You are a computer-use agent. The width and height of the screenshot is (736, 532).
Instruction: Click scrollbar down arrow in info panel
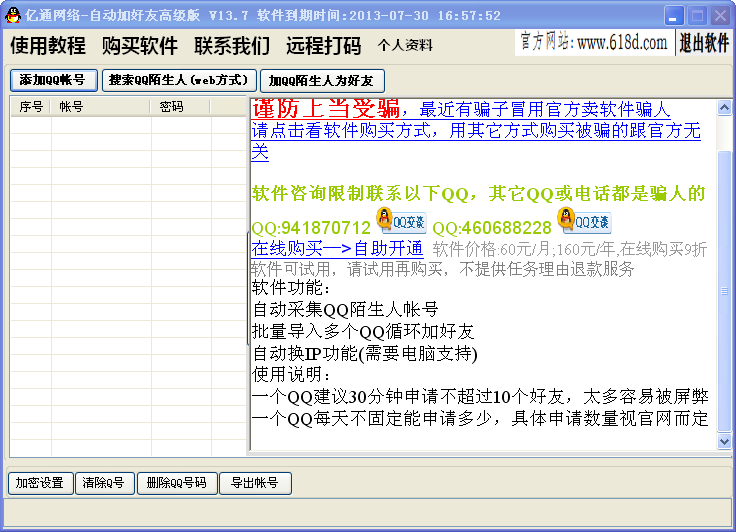(724, 441)
